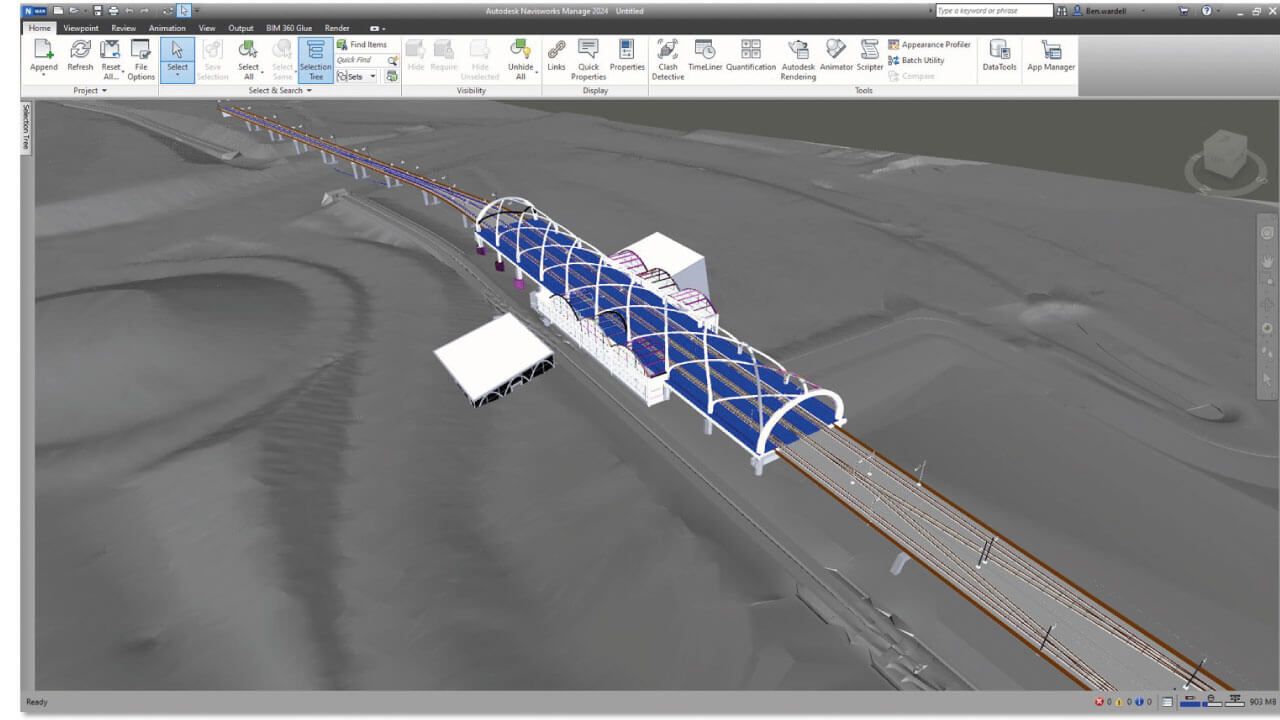Click the keyword search box in title bar
The width and height of the screenshot is (1280, 720).
[x=993, y=11]
